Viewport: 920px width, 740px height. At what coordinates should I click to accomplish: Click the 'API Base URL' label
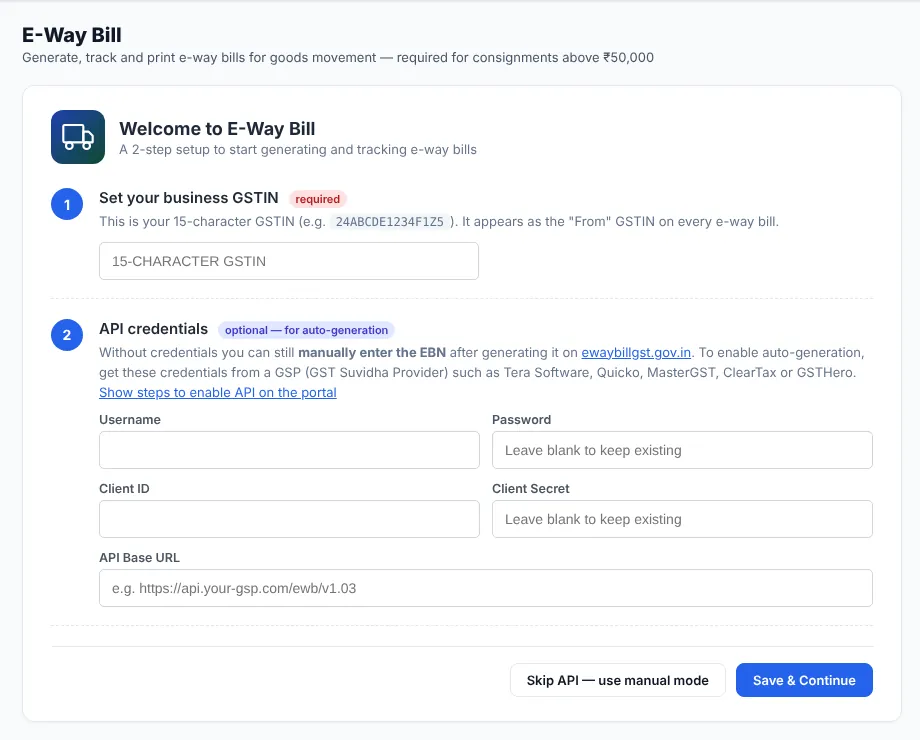tap(140, 557)
